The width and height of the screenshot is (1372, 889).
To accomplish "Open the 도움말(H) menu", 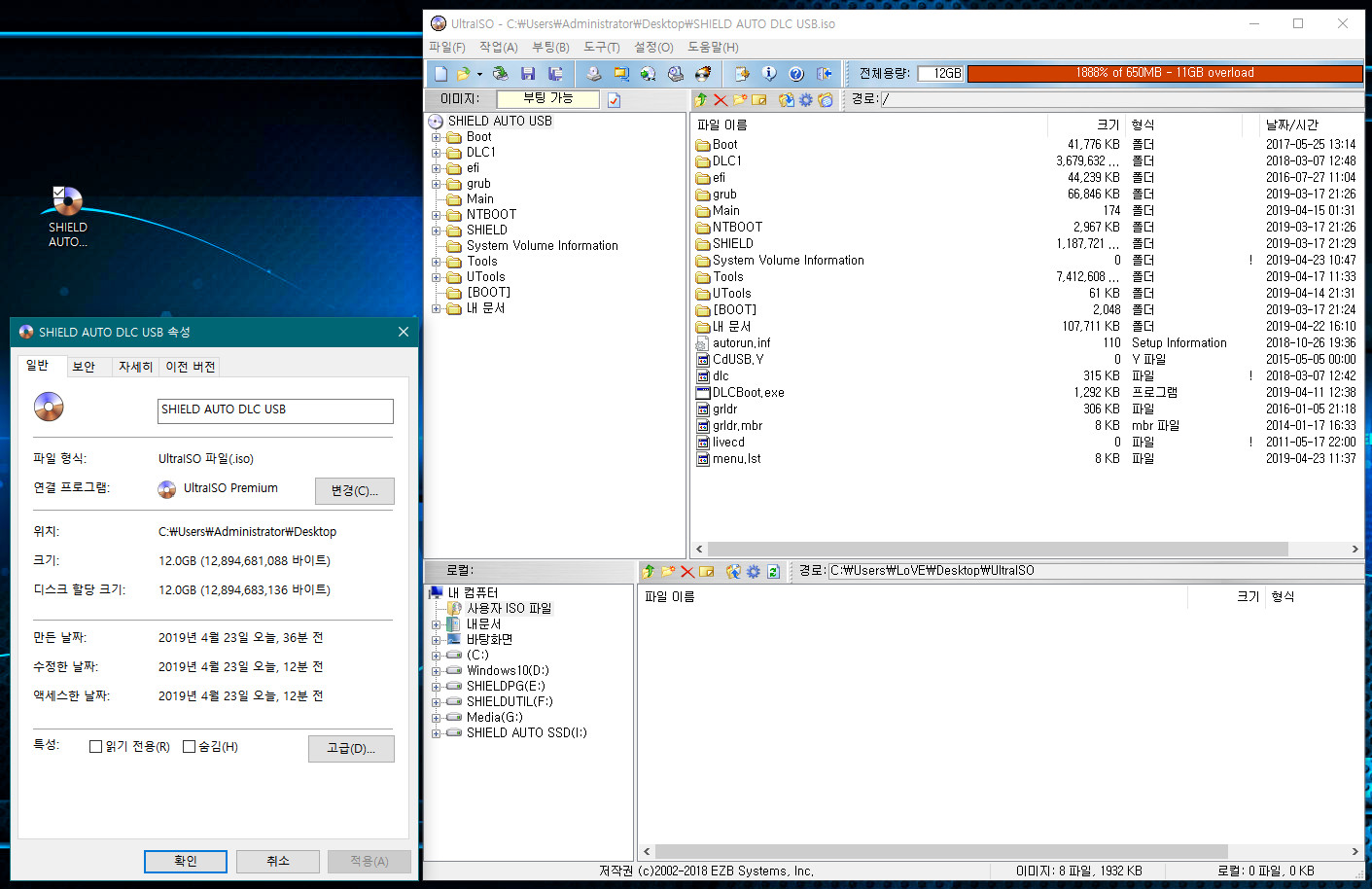I will click(713, 47).
